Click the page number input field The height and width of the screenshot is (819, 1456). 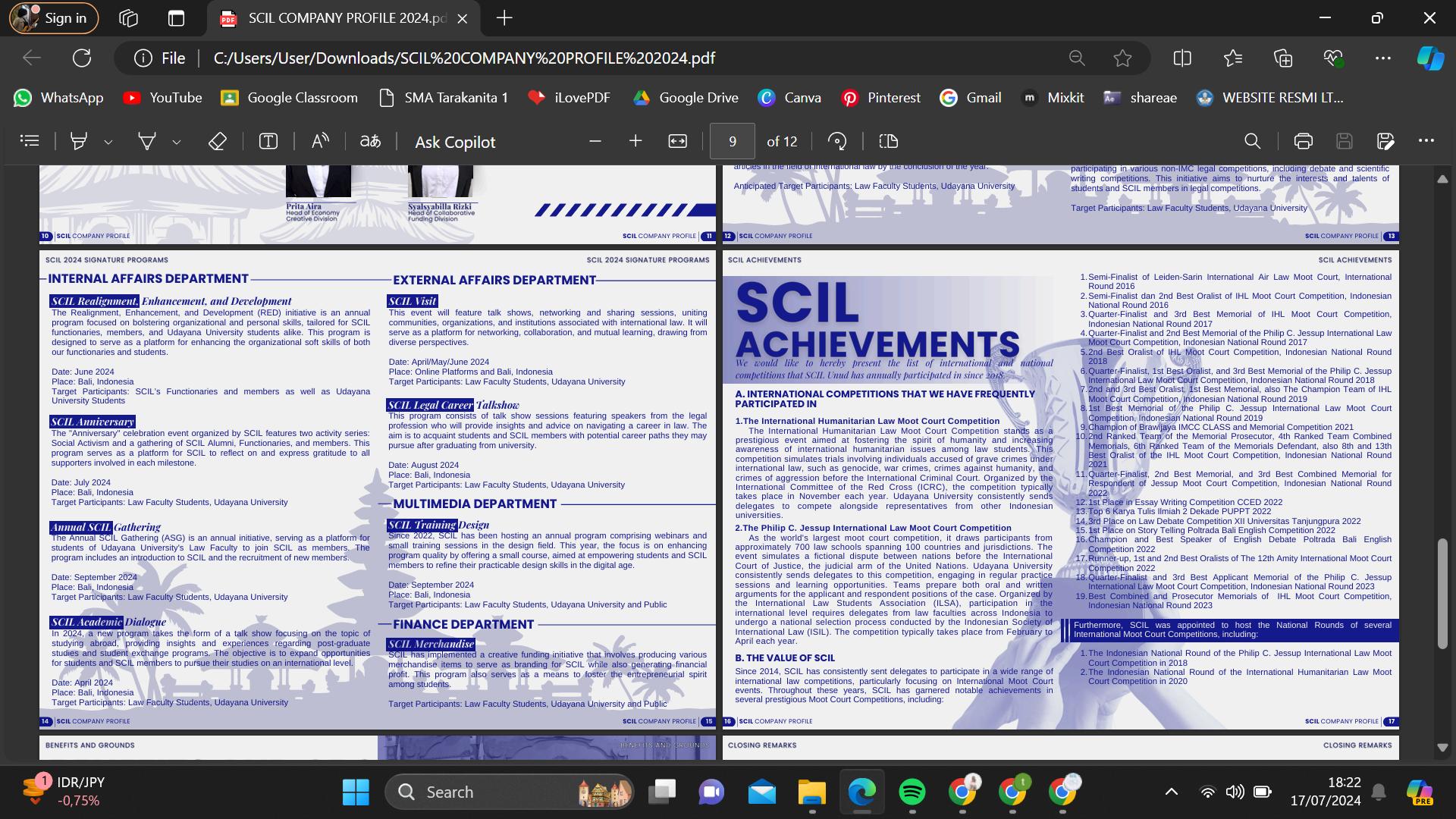pos(732,142)
